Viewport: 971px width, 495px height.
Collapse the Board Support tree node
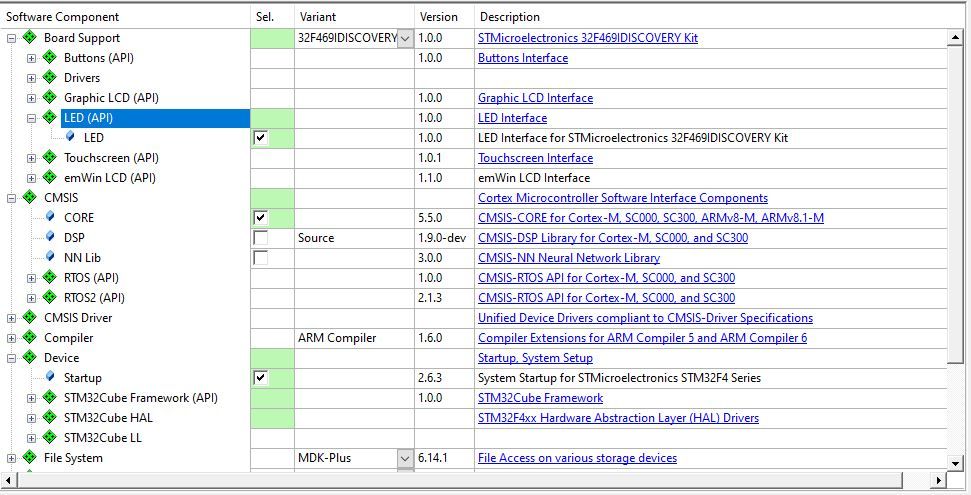tap(11, 38)
